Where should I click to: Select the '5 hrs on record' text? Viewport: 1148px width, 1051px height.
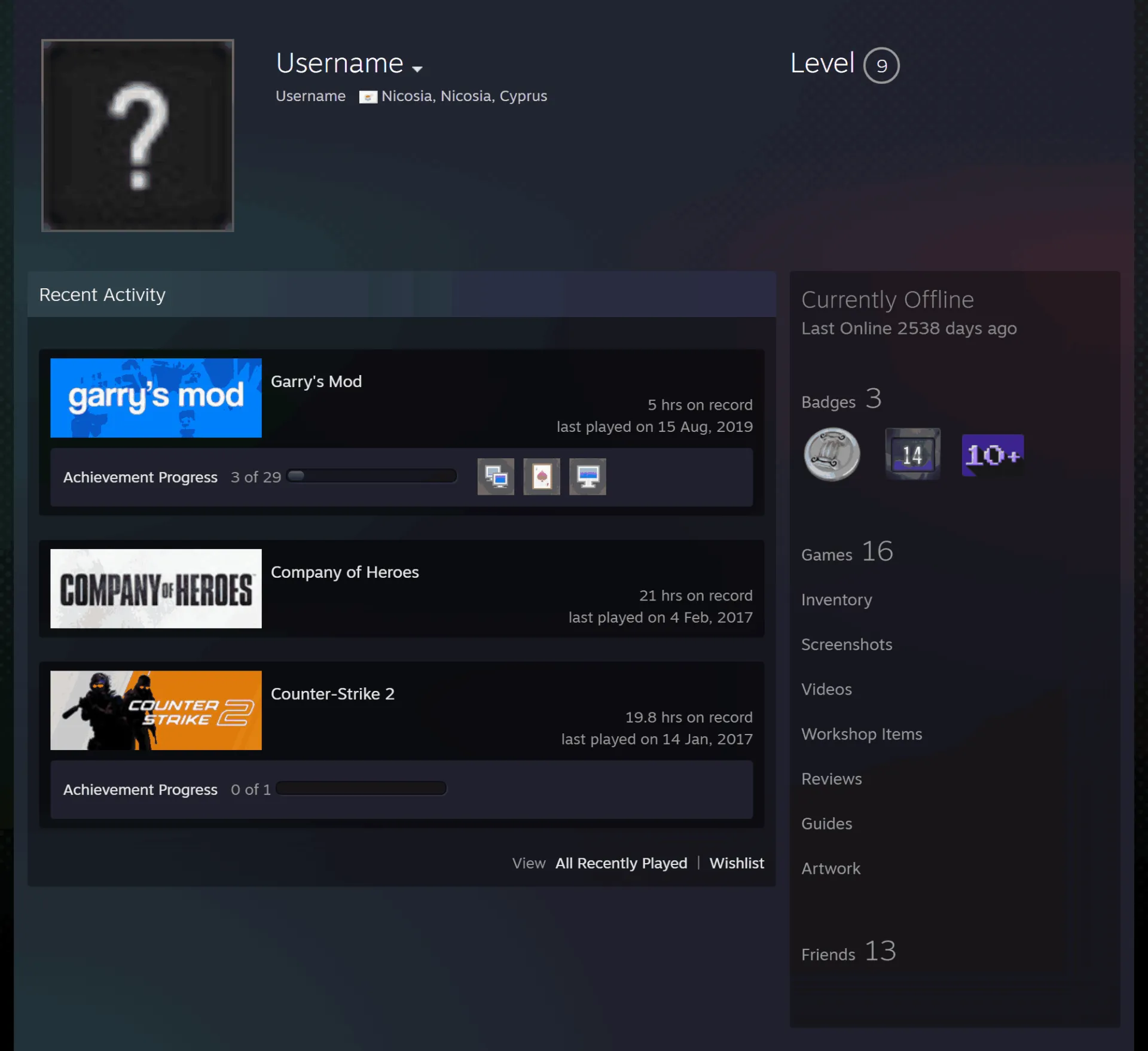coord(700,405)
